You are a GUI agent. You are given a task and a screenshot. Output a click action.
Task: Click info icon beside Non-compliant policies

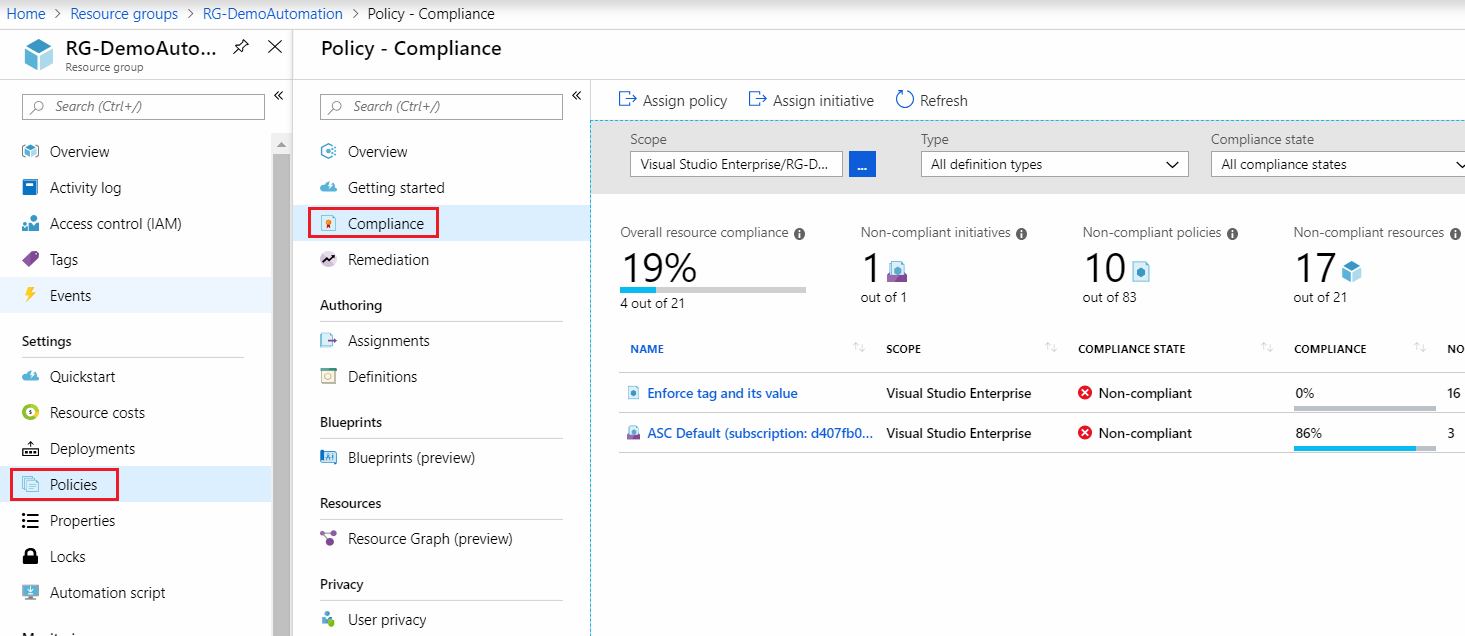(1232, 234)
